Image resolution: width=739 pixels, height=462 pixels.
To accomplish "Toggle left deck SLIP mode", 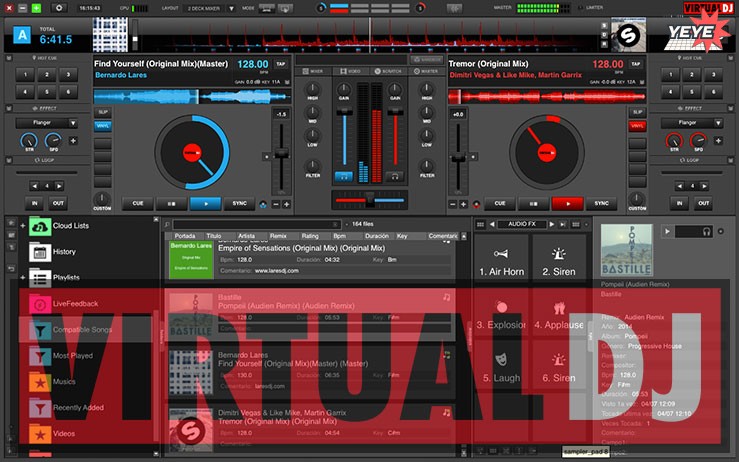I will [x=103, y=112].
